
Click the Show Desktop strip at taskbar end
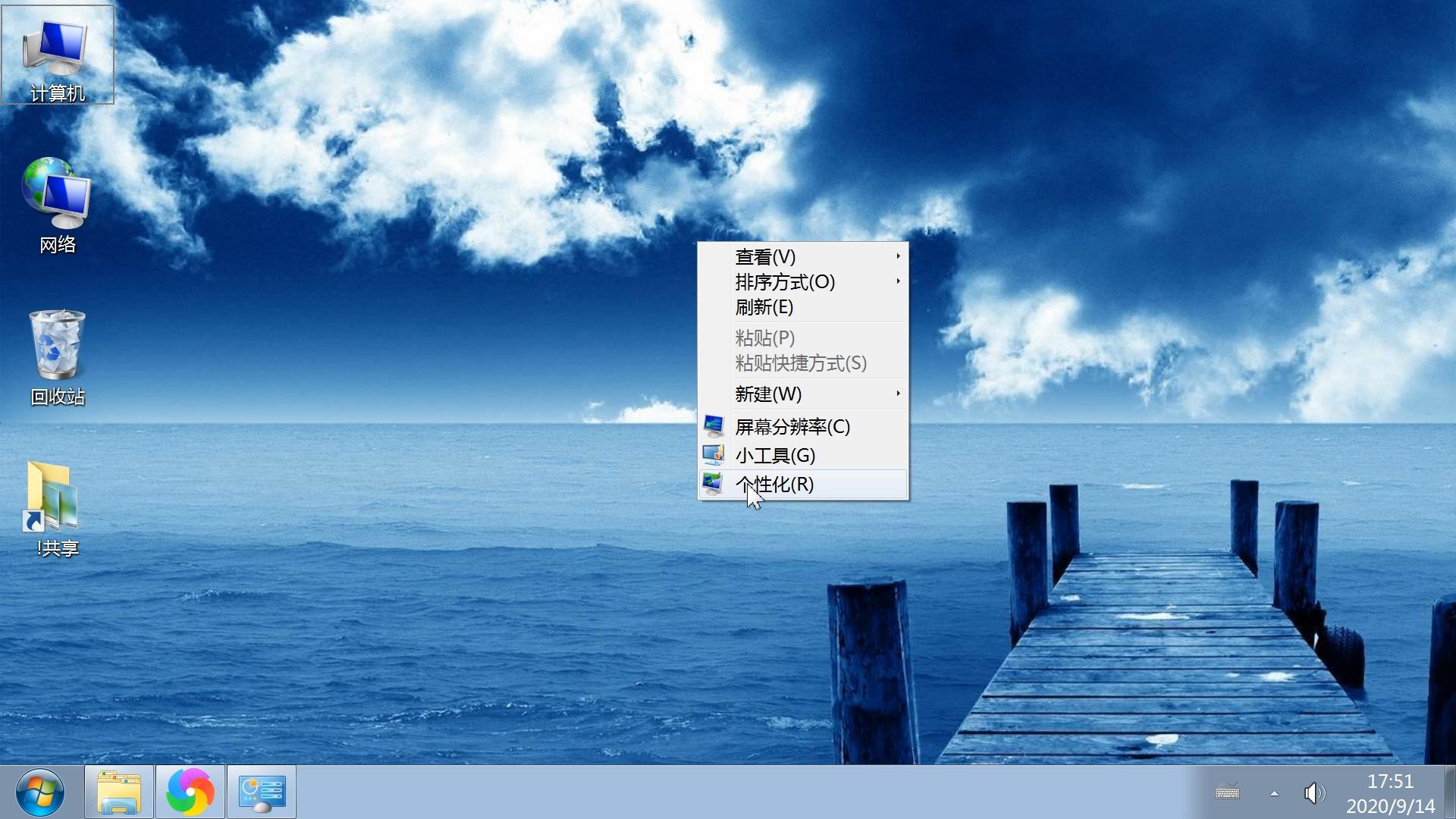1450,792
